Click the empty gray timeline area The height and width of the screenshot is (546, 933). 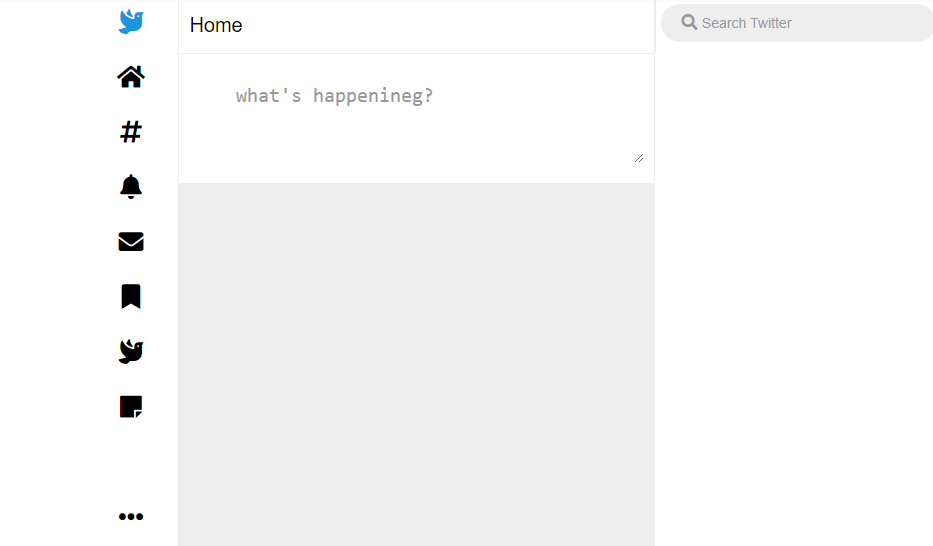(417, 364)
